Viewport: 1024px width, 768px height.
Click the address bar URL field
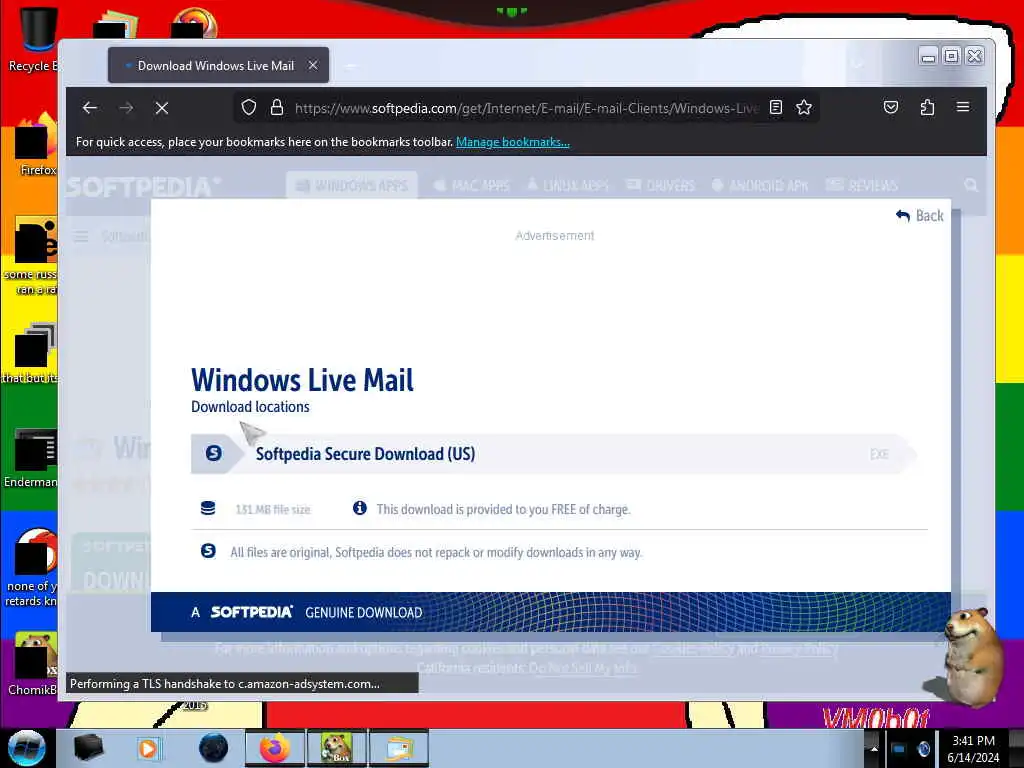click(526, 108)
